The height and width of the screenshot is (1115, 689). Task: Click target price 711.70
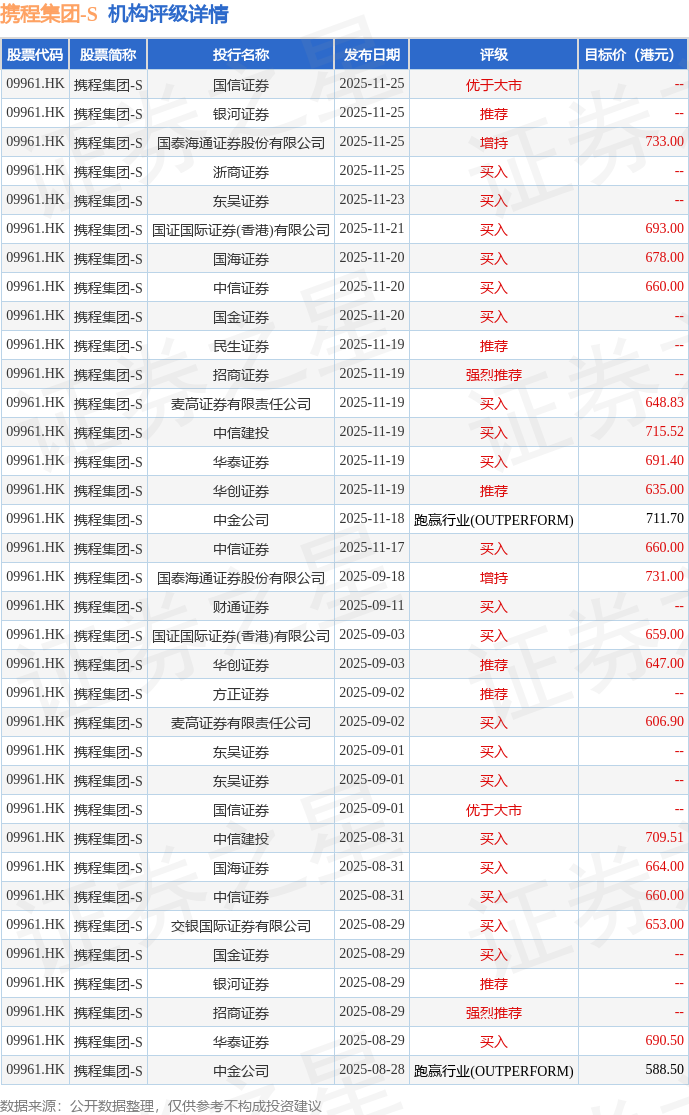[664, 518]
